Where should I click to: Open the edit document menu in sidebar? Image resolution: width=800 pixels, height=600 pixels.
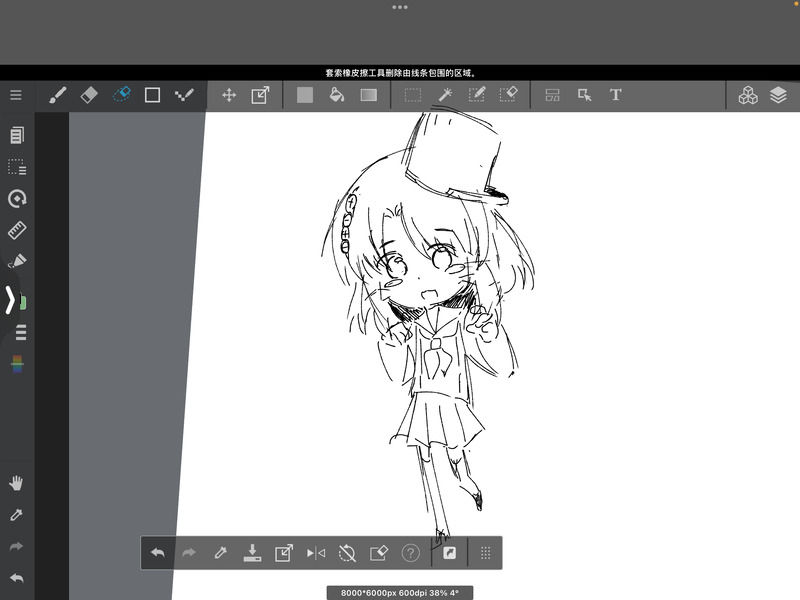17,135
